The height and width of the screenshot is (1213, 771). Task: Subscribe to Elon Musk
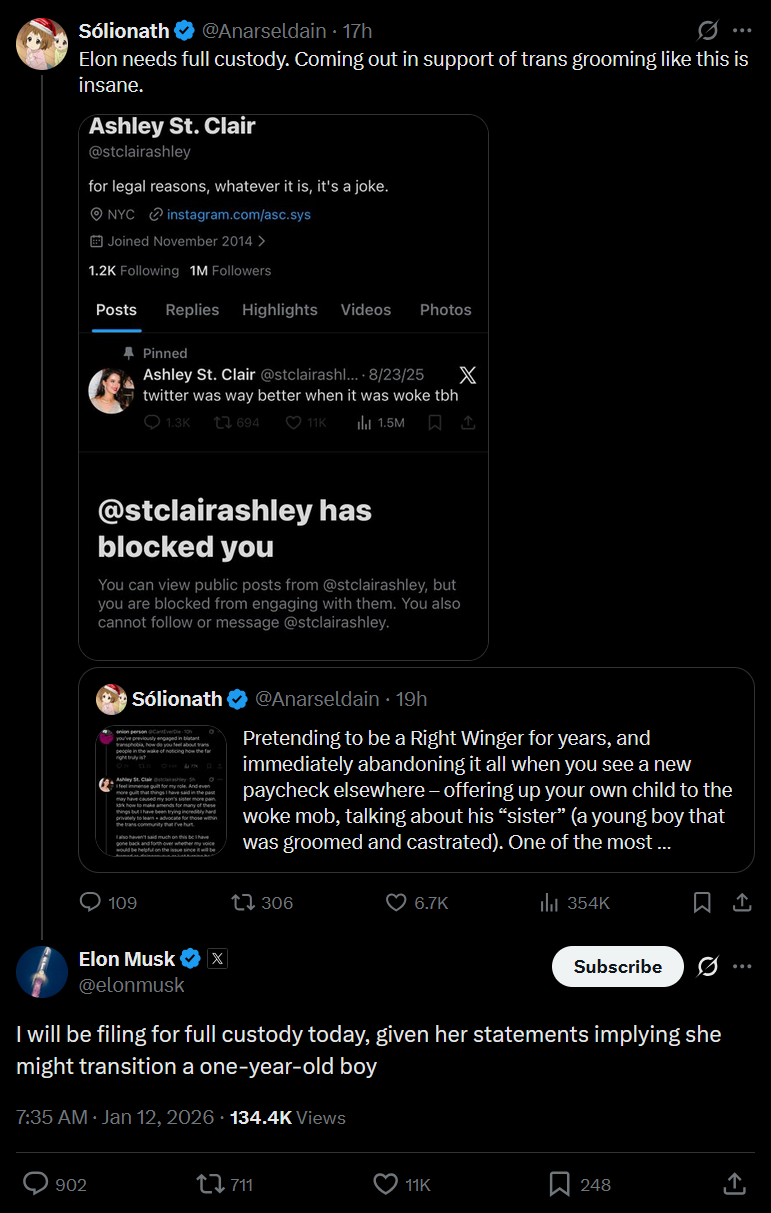click(x=617, y=967)
